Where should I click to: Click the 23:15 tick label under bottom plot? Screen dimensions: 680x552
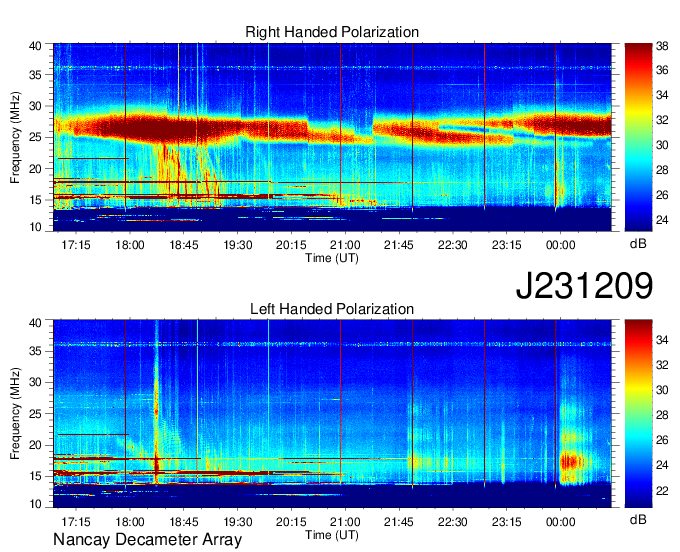pos(507,522)
